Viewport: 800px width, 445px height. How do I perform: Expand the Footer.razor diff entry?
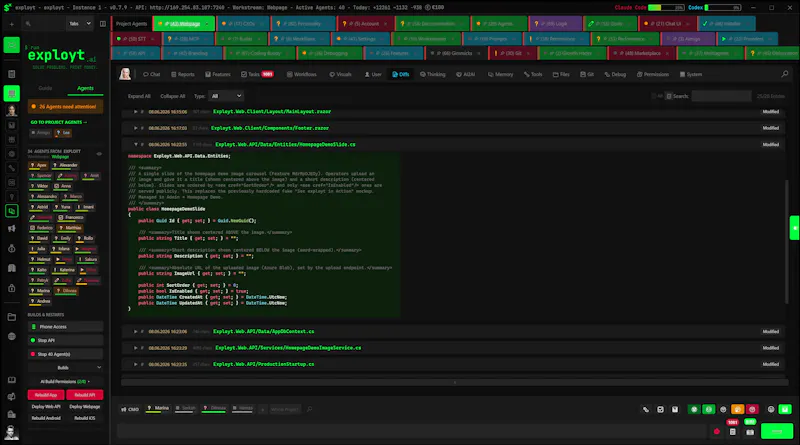(x=135, y=128)
